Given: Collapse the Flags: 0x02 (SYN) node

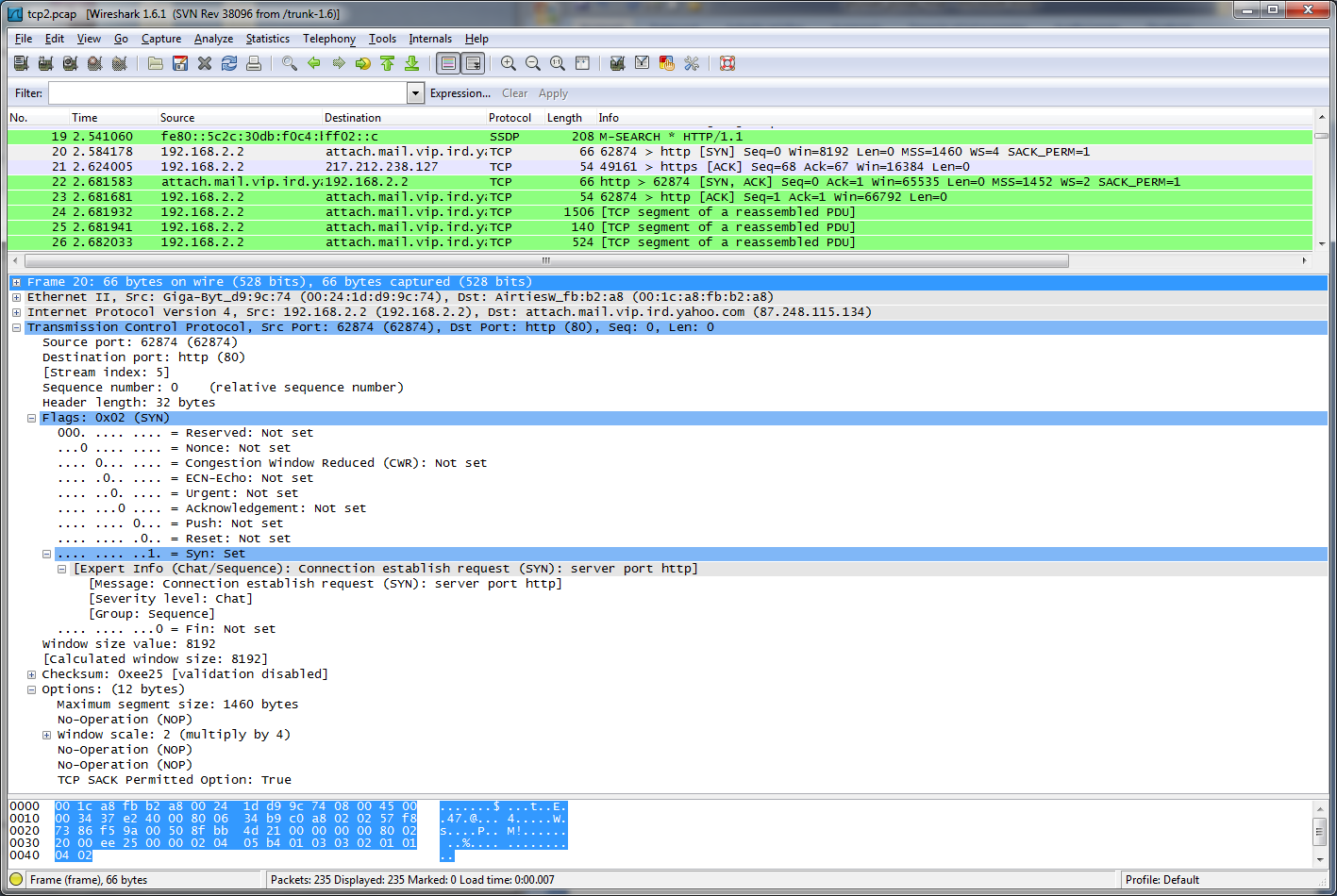Looking at the screenshot, I should coord(32,418).
